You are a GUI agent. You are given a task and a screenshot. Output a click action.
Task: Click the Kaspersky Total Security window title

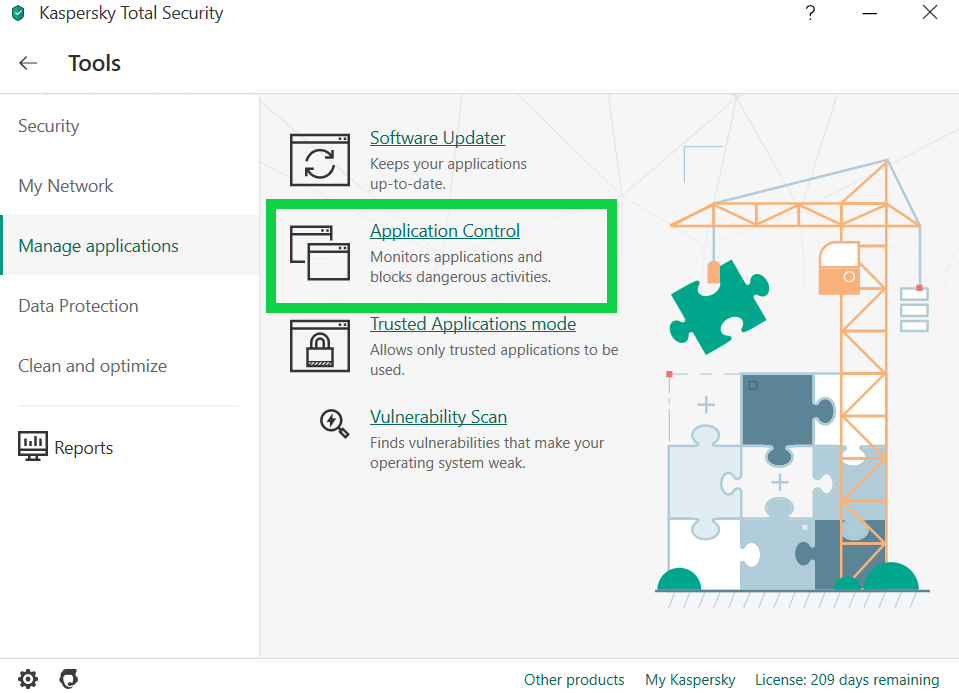click(131, 13)
